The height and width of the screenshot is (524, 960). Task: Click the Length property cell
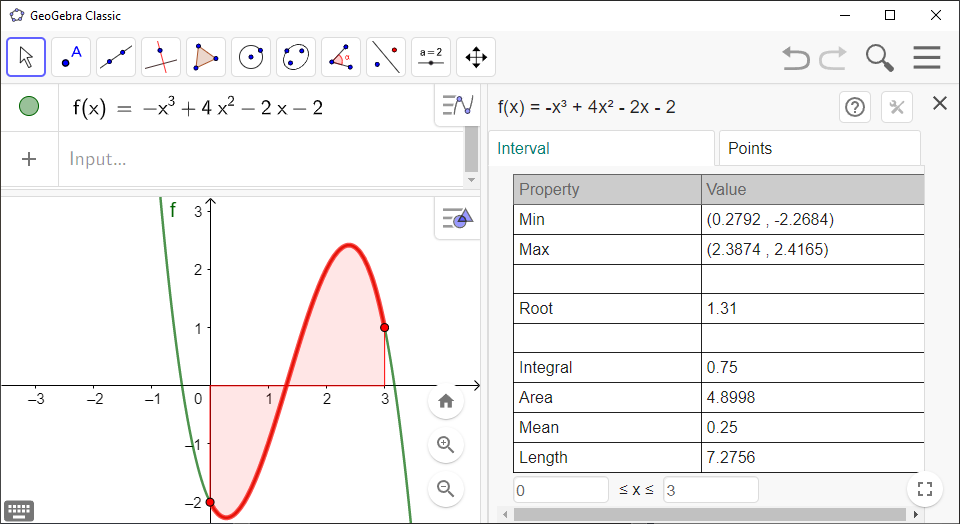click(x=607, y=457)
